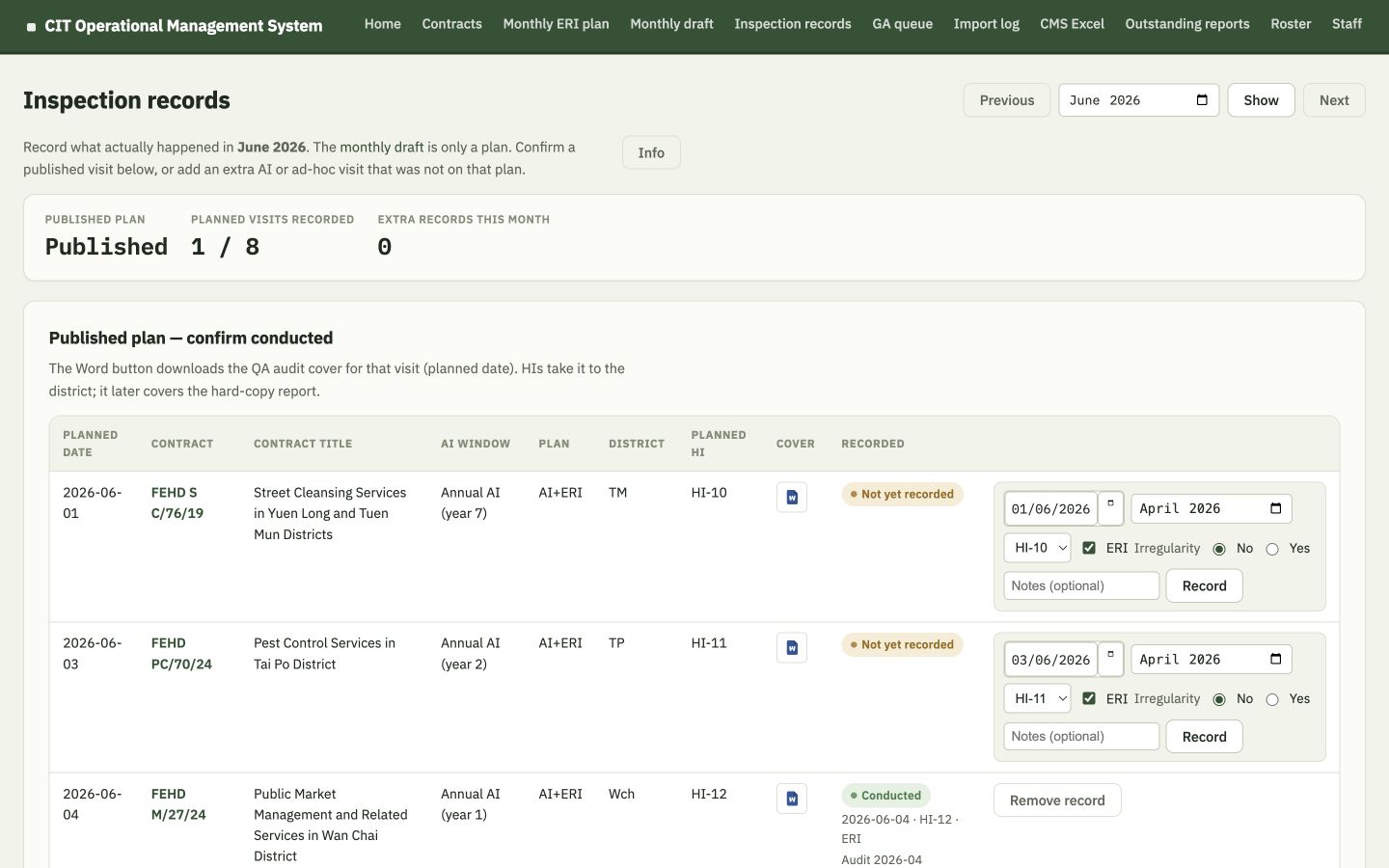Select Inspection records nav item
This screenshot has width=1389, height=868.
(793, 24)
